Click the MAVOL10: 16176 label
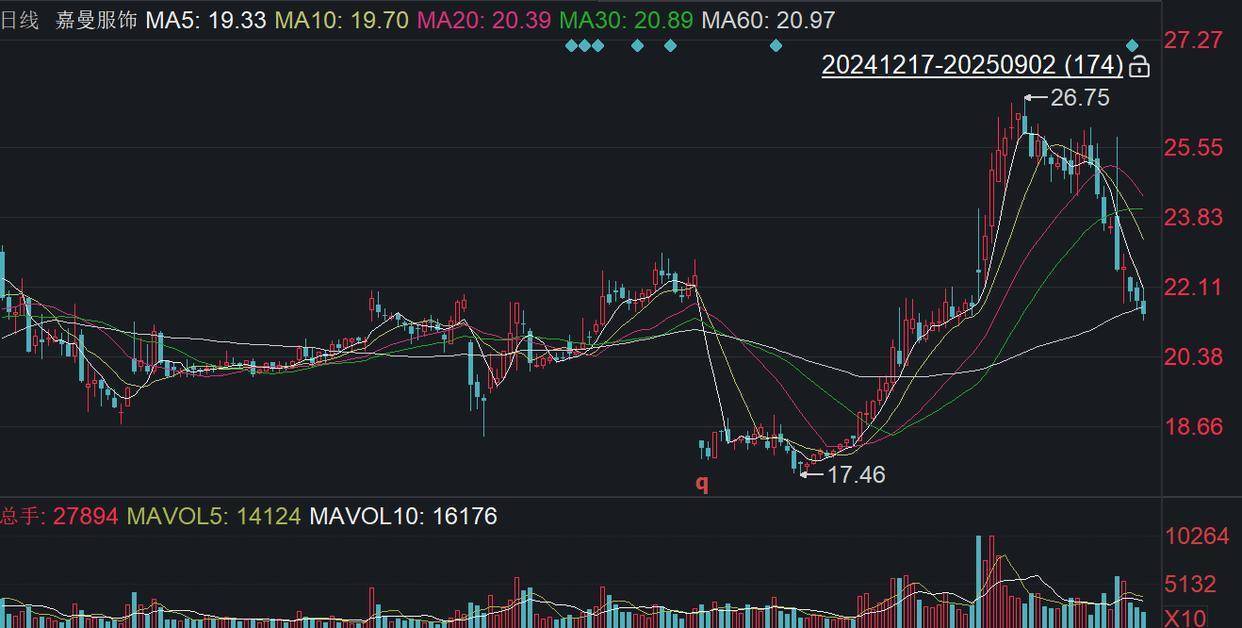This screenshot has width=1242, height=628. click(403, 516)
